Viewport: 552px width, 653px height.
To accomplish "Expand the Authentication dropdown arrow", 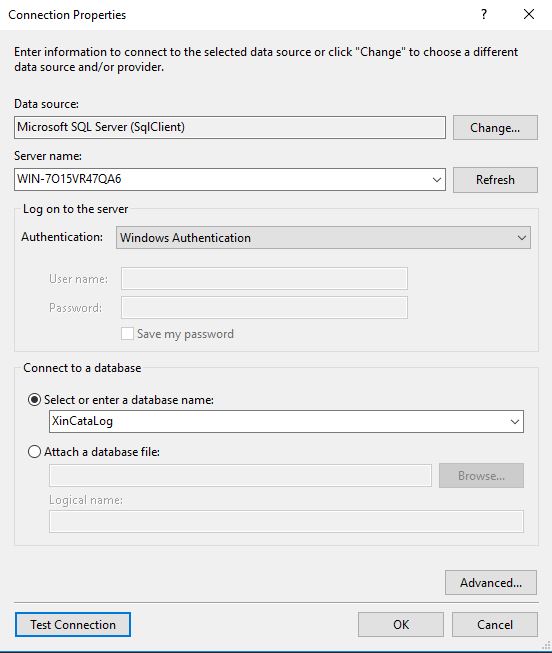I will 522,238.
